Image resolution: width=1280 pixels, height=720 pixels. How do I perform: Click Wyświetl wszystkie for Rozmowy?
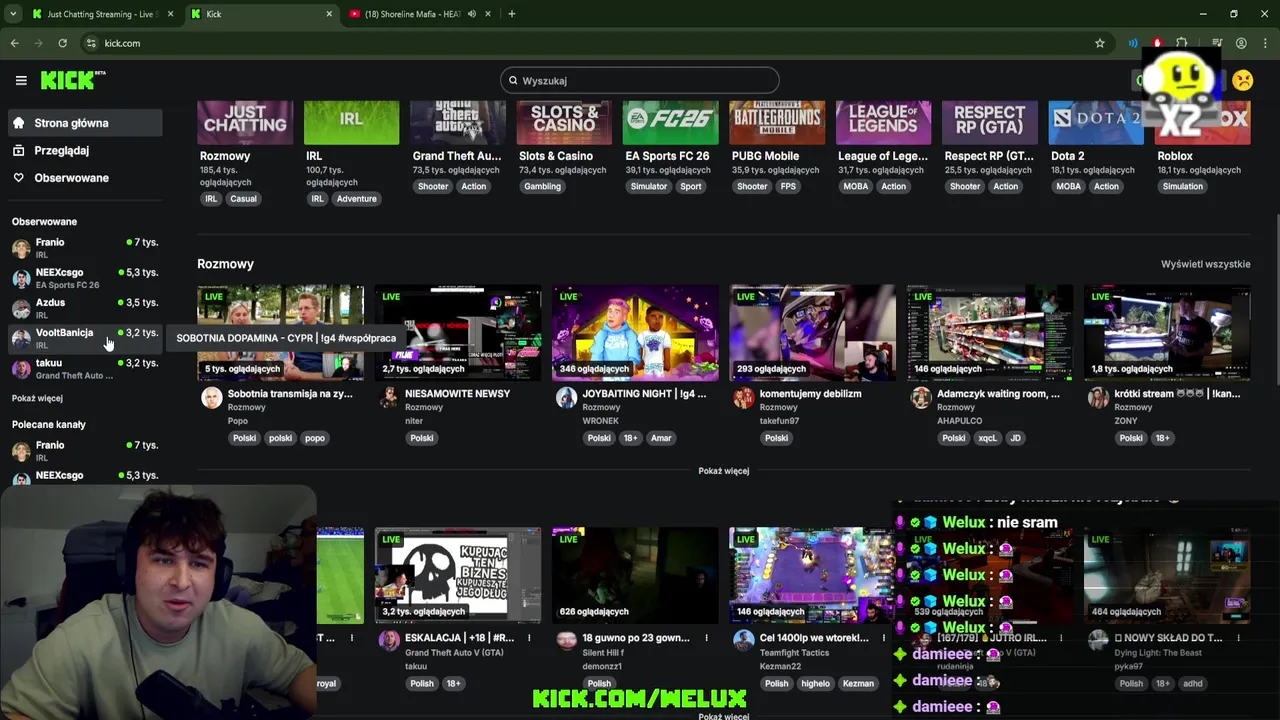1205,264
